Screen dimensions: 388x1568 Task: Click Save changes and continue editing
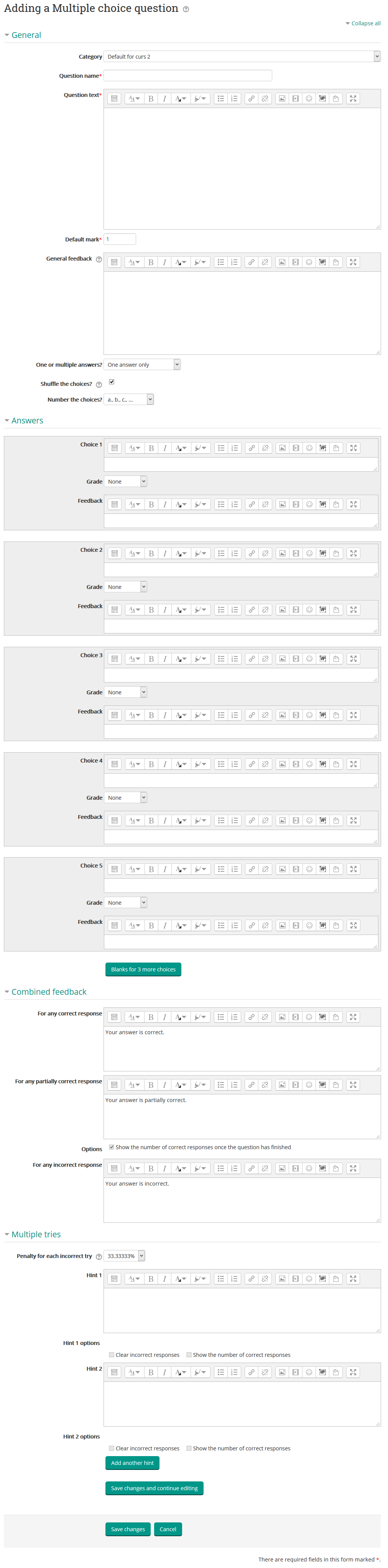[154, 1488]
